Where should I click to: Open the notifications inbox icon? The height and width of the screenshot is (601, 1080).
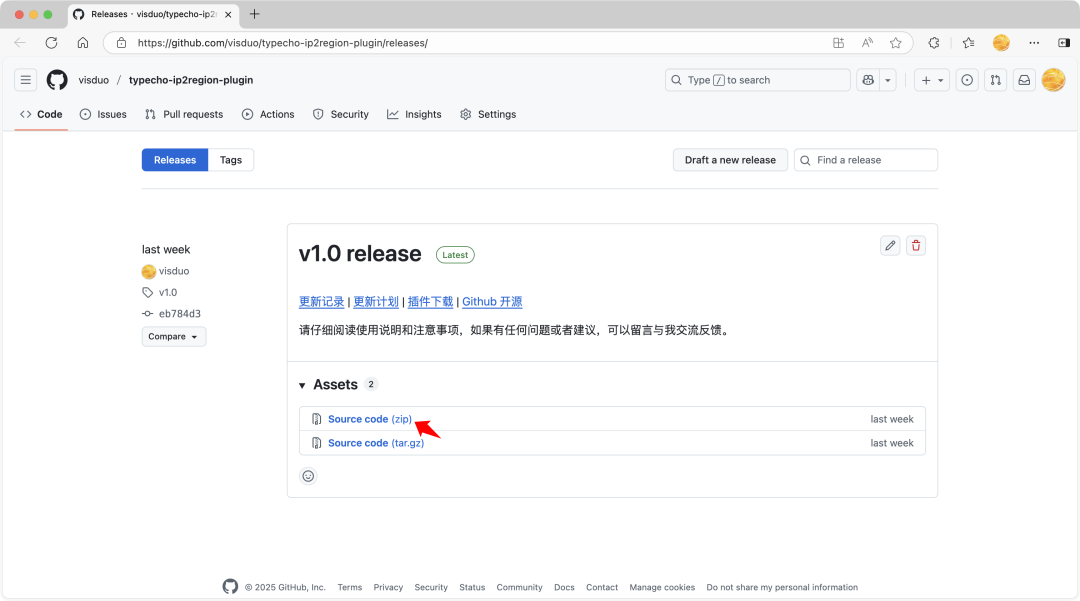pyautogui.click(x=1024, y=80)
